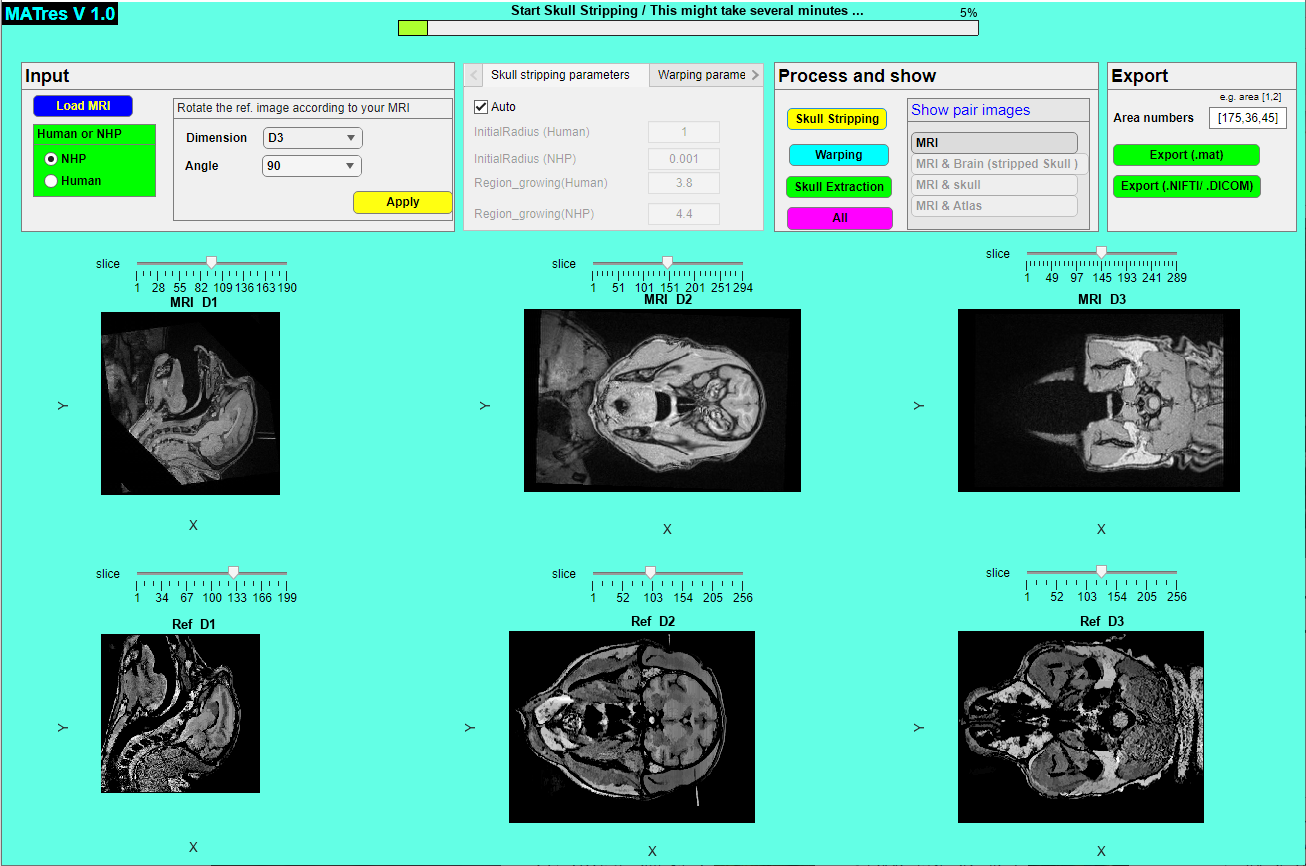This screenshot has height=866, width=1306.
Task: Click Export (.NIFTI/ .DICOM) button
Action: tap(1186, 186)
